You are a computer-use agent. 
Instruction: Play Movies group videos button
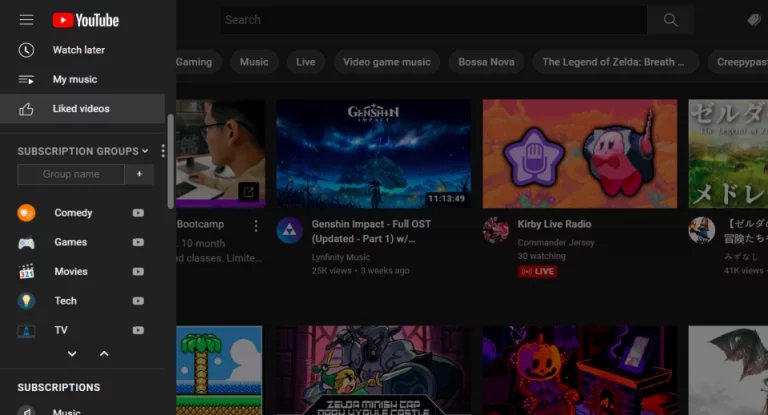(138, 271)
